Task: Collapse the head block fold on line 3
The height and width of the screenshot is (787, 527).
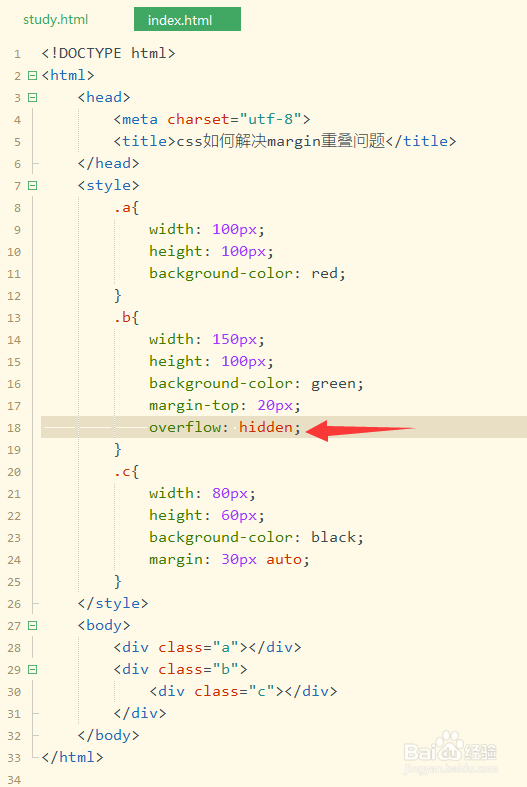Action: (33, 97)
